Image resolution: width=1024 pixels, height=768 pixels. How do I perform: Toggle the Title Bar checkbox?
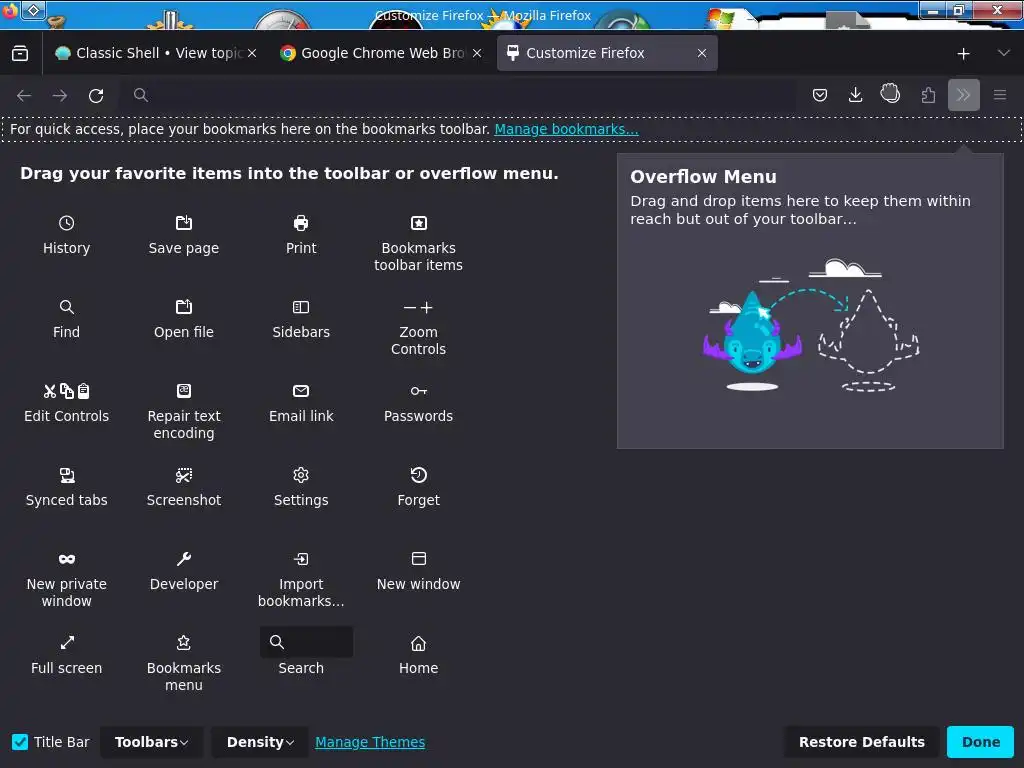tap(20, 743)
